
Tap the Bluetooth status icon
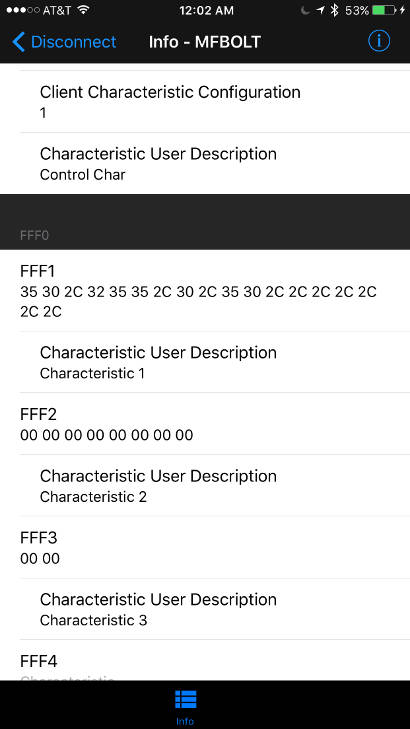334,11
